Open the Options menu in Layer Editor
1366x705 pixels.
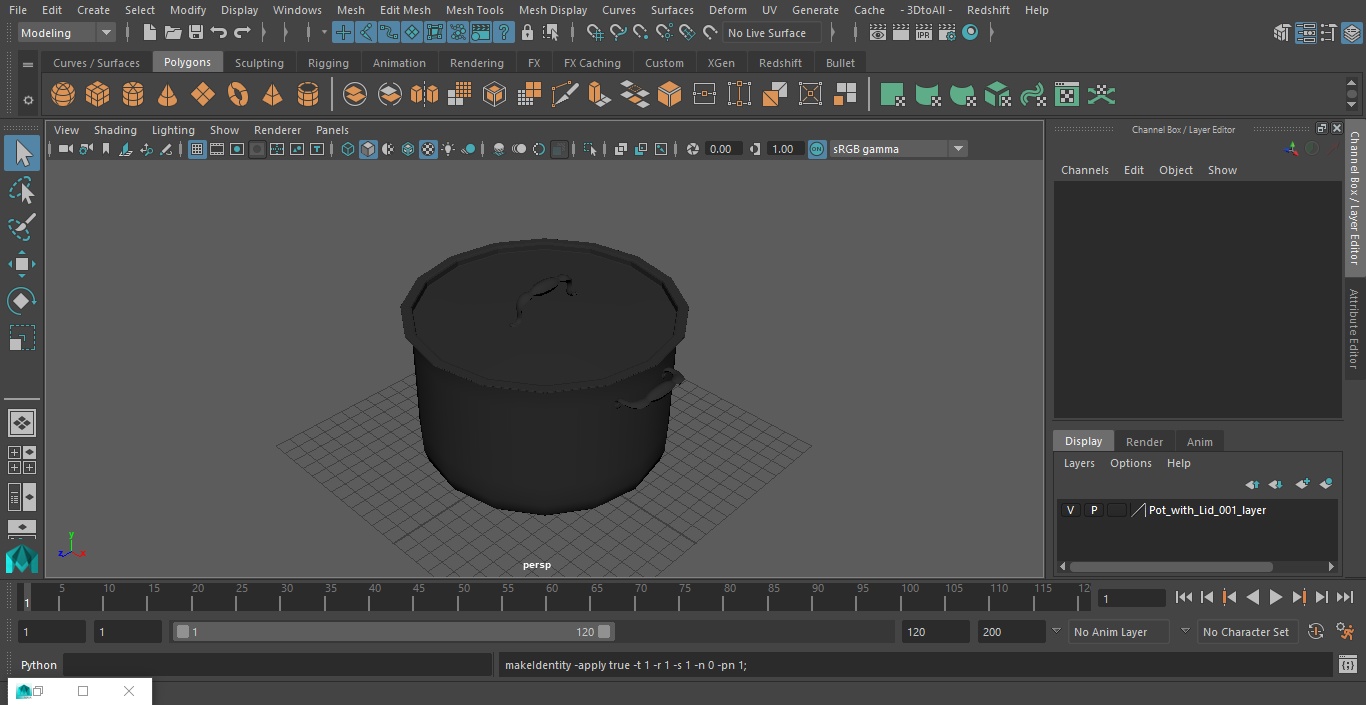click(x=1131, y=463)
